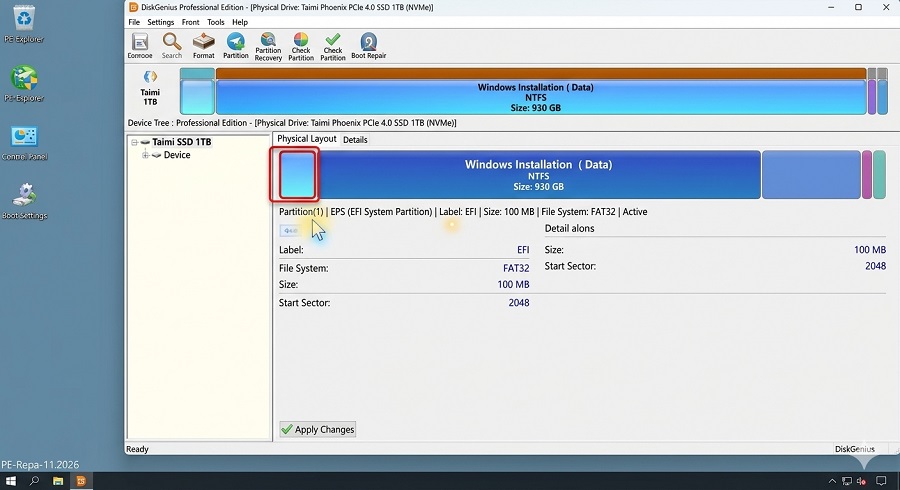Switch to the Details tab
Image resolution: width=900 pixels, height=490 pixels.
(x=355, y=139)
